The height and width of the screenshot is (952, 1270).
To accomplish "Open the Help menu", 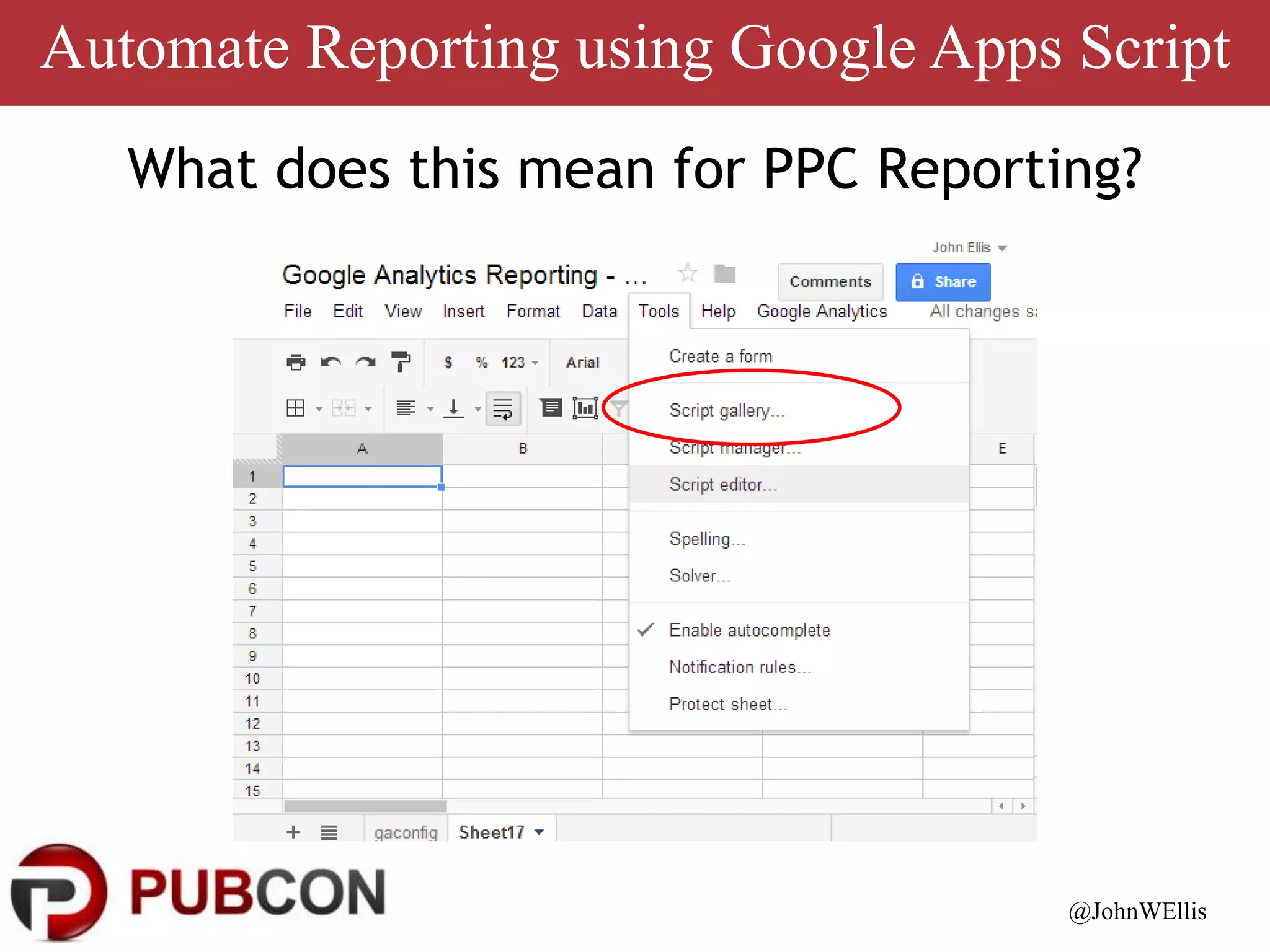I will (718, 311).
